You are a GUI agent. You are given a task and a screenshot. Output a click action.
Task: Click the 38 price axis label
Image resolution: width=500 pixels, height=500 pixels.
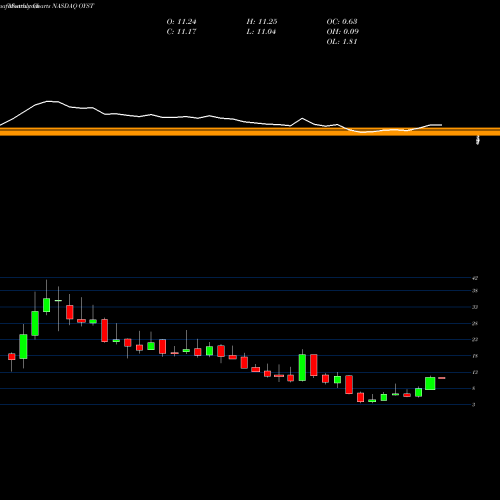click(x=475, y=291)
